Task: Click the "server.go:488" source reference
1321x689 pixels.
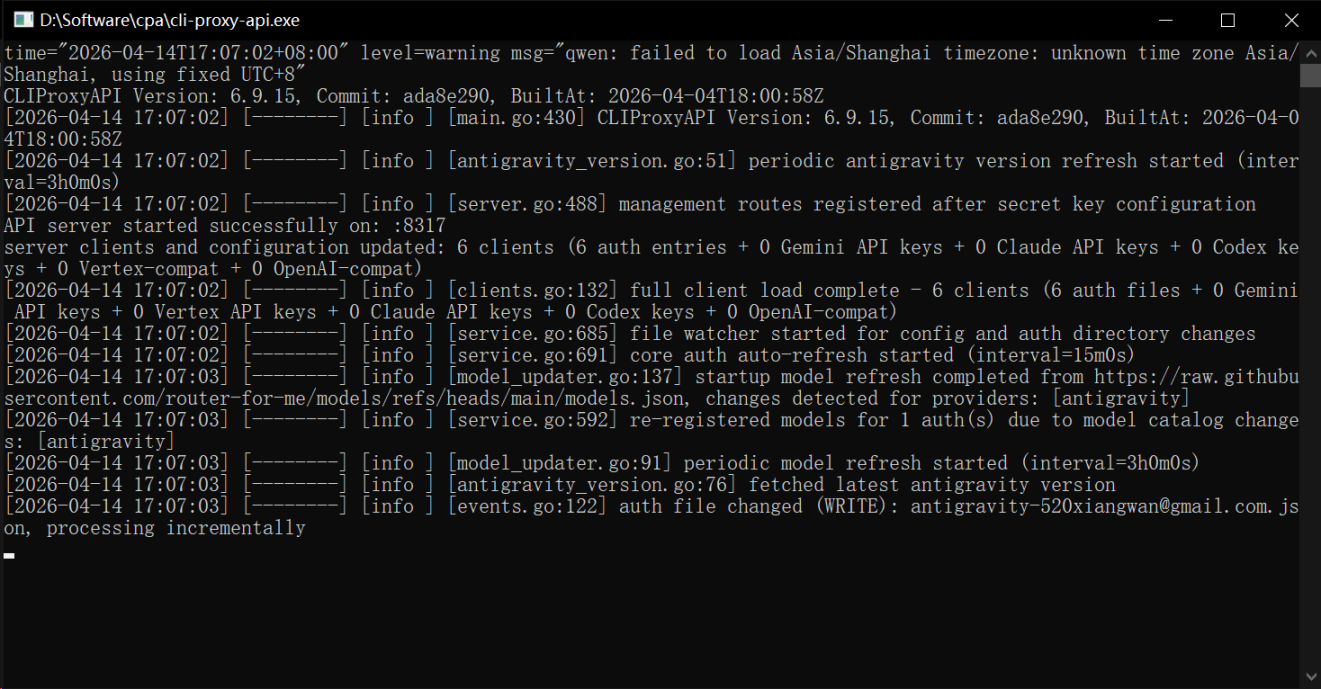Action: tap(527, 204)
